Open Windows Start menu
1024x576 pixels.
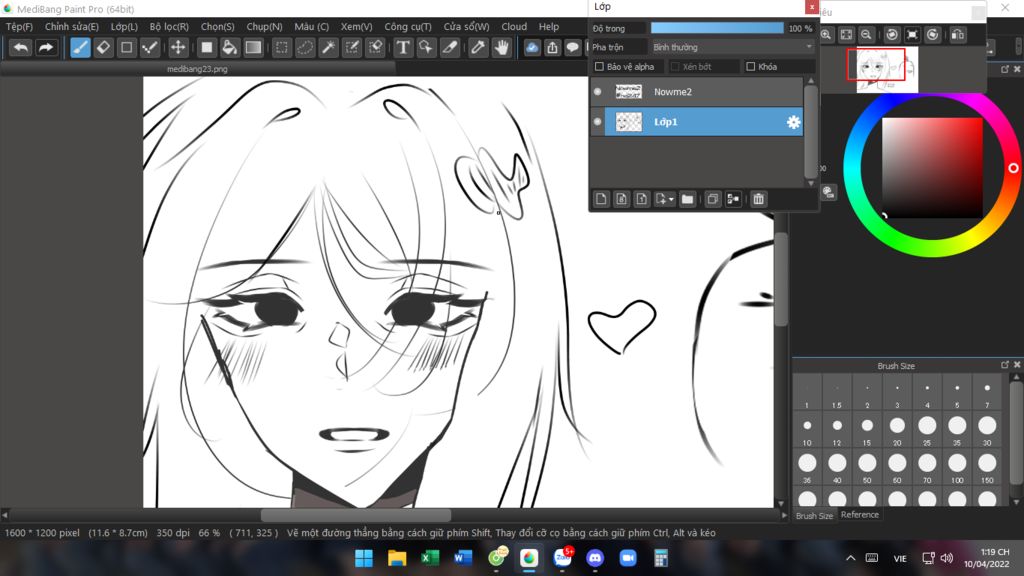coord(364,558)
